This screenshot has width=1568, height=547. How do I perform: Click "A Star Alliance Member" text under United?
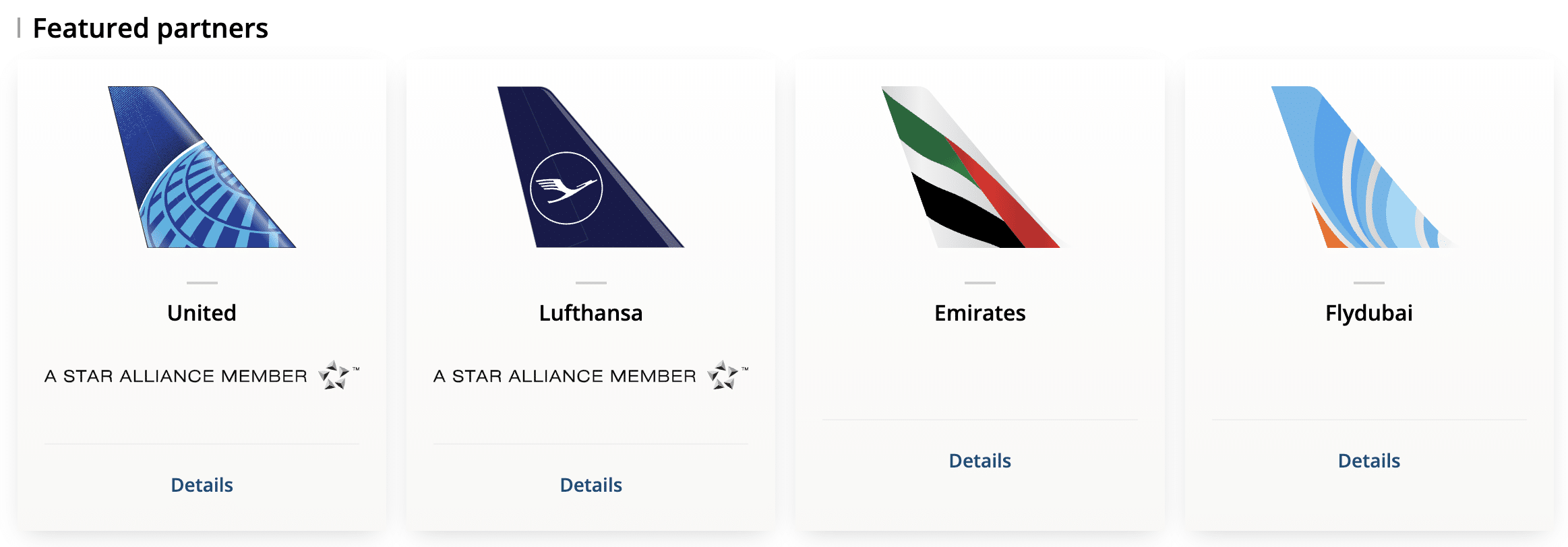pyautogui.click(x=175, y=376)
